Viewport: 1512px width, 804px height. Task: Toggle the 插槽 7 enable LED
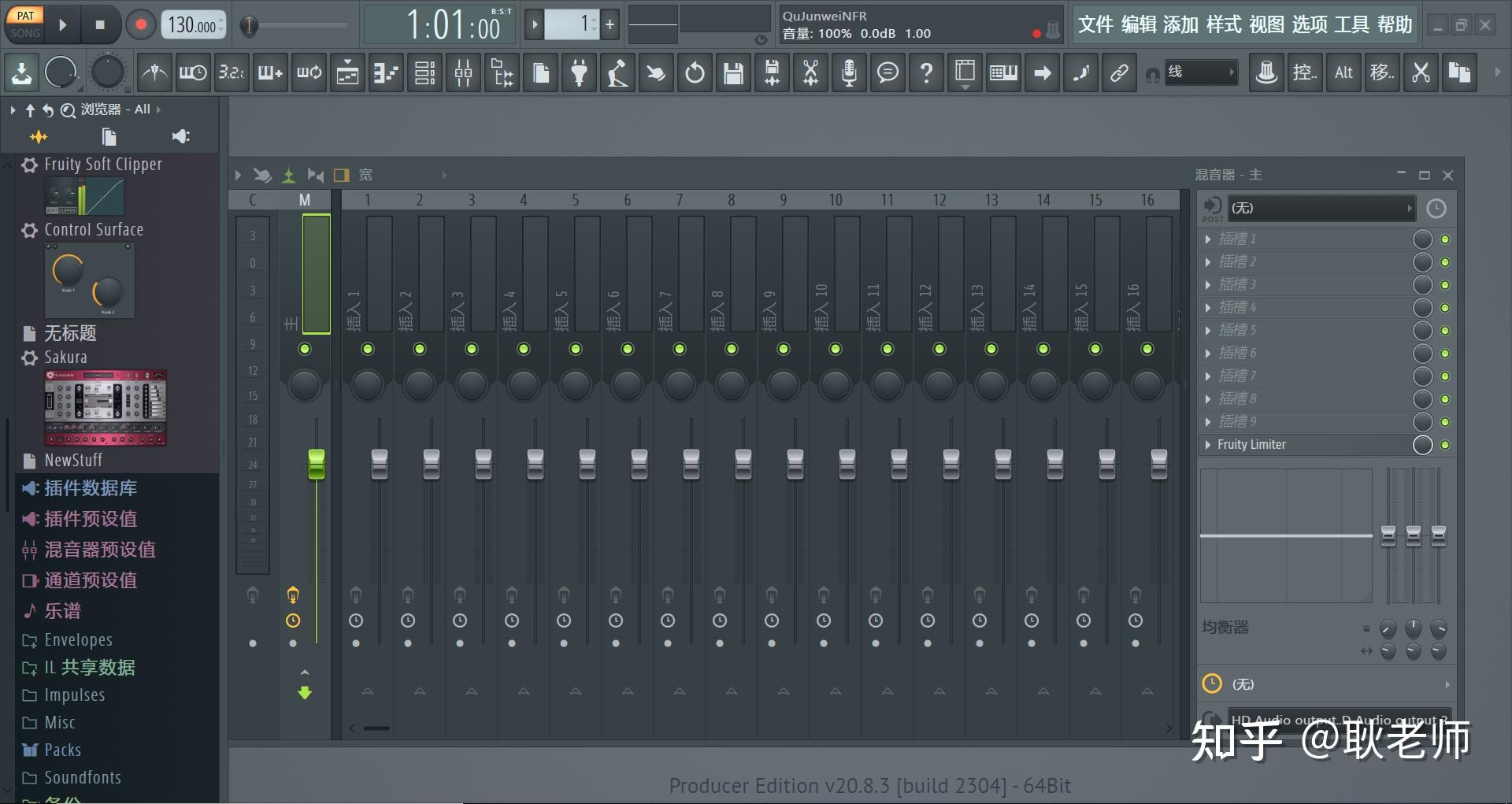(x=1445, y=376)
